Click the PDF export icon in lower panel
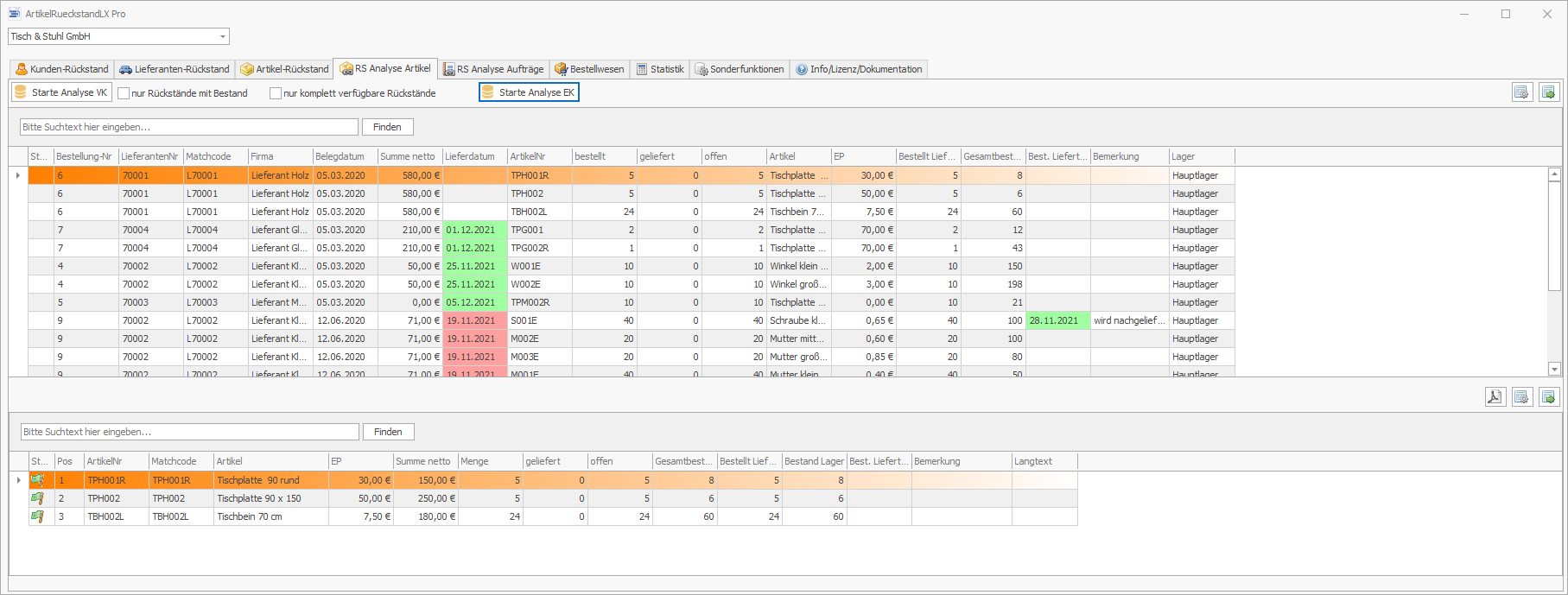This screenshot has width=1568, height=595. [1495, 396]
